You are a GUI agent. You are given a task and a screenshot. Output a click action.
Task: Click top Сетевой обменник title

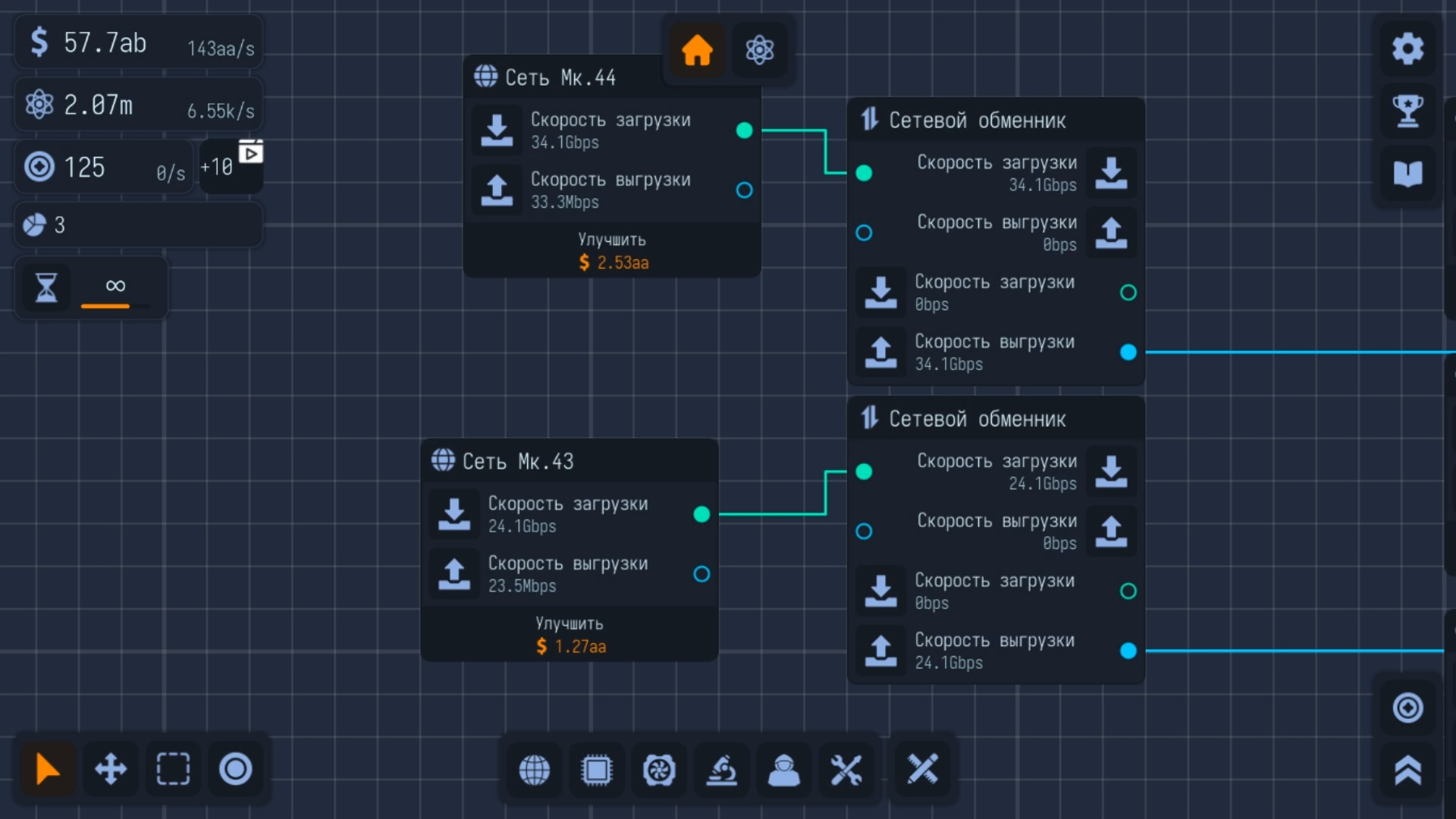pyautogui.click(x=977, y=121)
